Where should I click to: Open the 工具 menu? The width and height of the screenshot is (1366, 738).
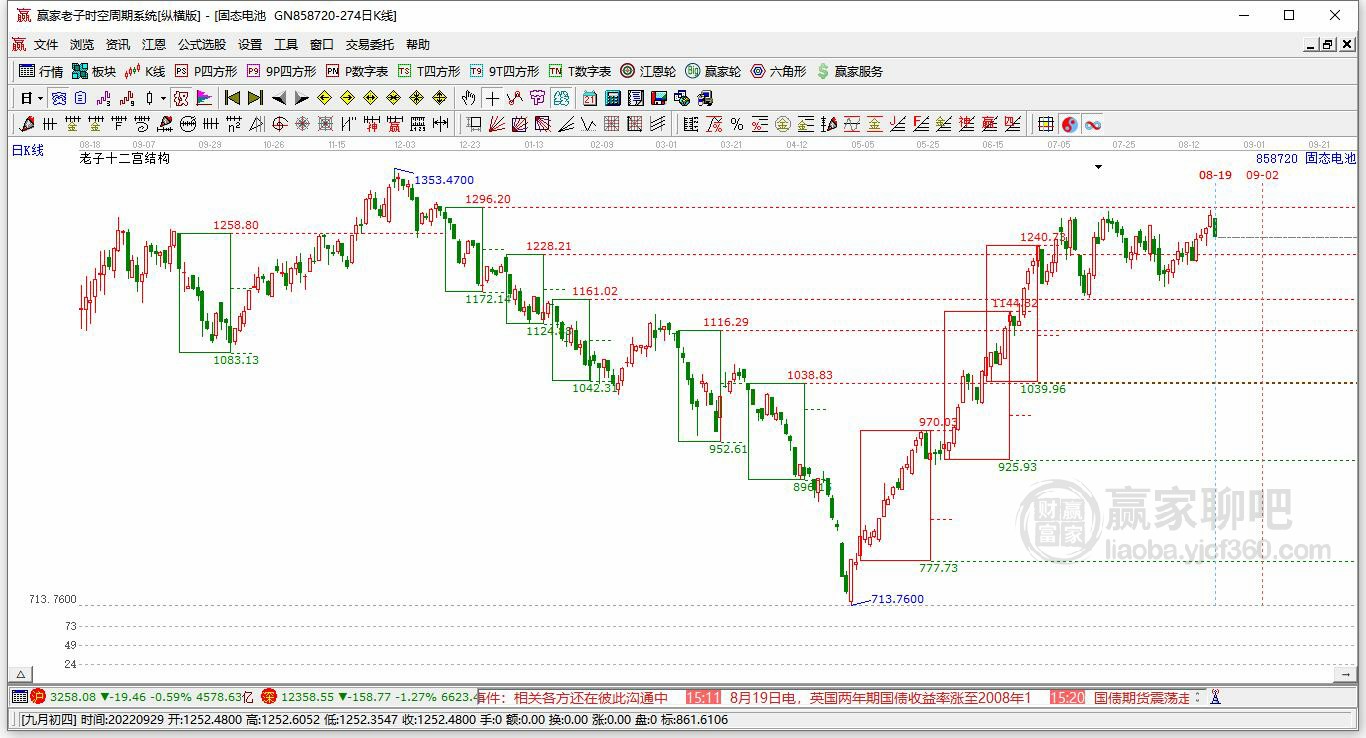pyautogui.click(x=286, y=45)
